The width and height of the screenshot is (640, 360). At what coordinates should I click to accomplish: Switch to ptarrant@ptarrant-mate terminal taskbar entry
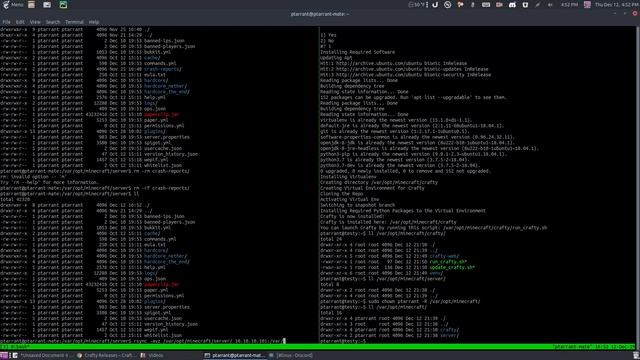[x=235, y=356]
